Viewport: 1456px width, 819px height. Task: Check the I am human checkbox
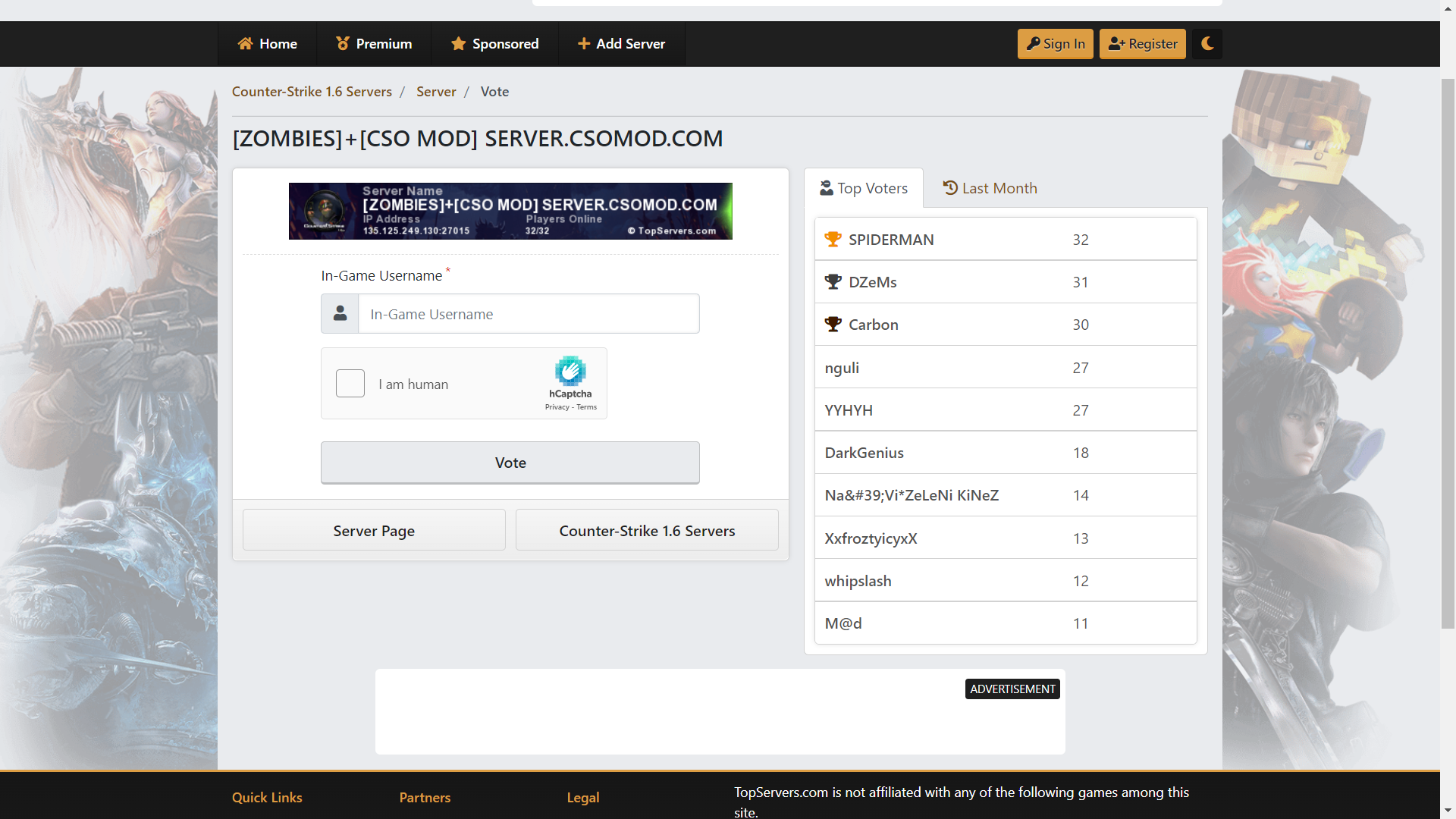350,384
